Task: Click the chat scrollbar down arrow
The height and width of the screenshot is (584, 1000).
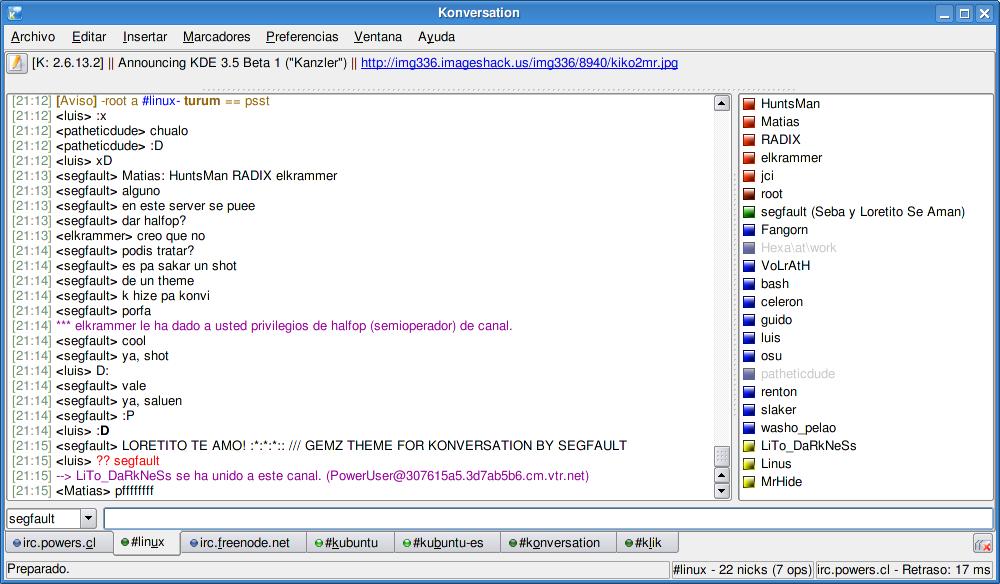Action: 721,490
